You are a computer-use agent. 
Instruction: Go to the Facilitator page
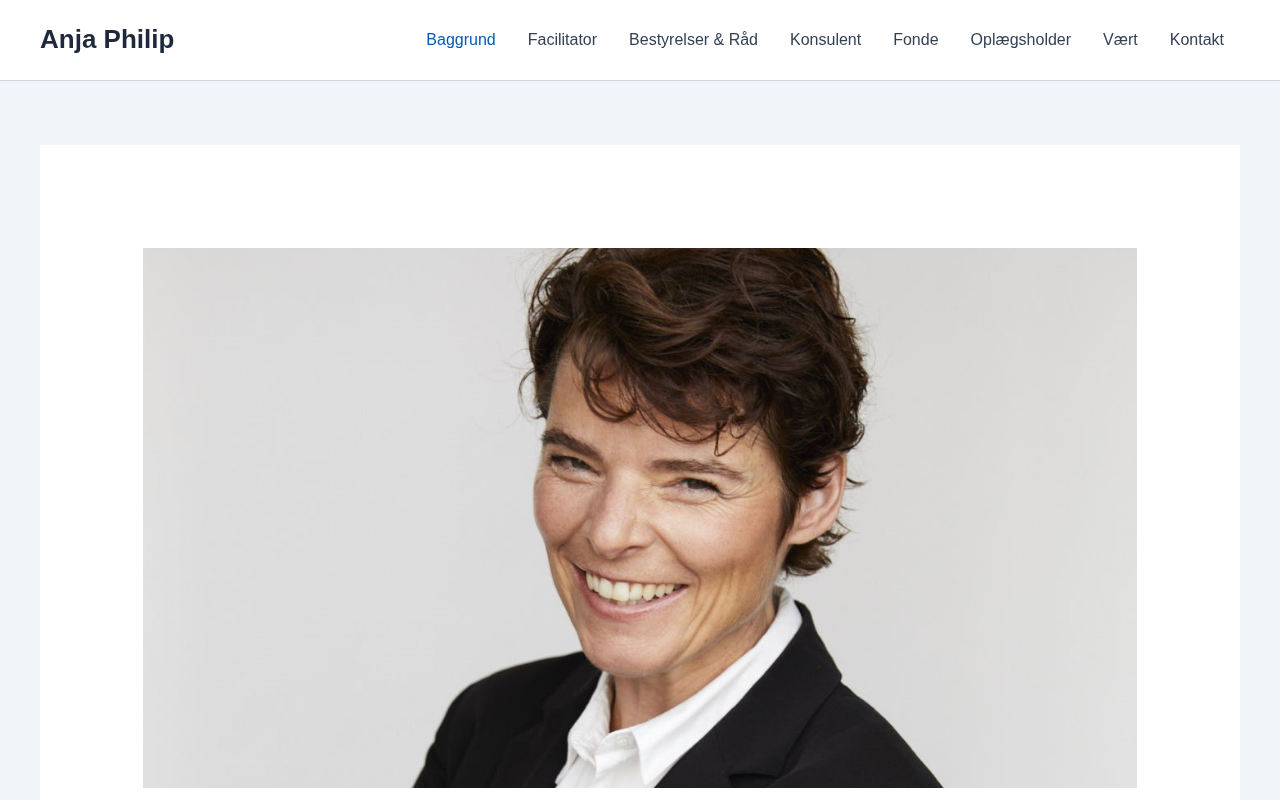point(562,40)
